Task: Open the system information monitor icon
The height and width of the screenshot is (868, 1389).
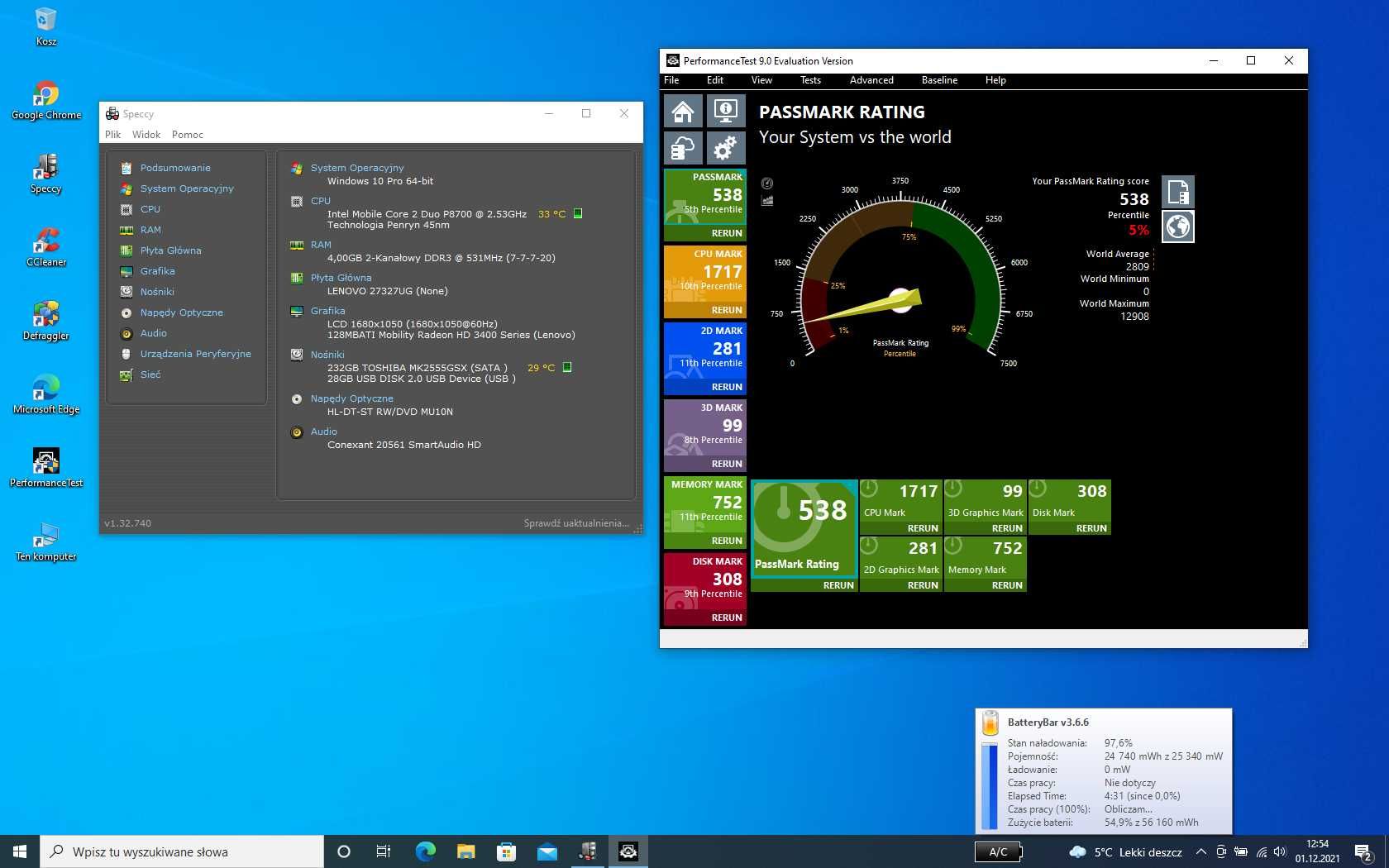Action: pyautogui.click(x=725, y=111)
